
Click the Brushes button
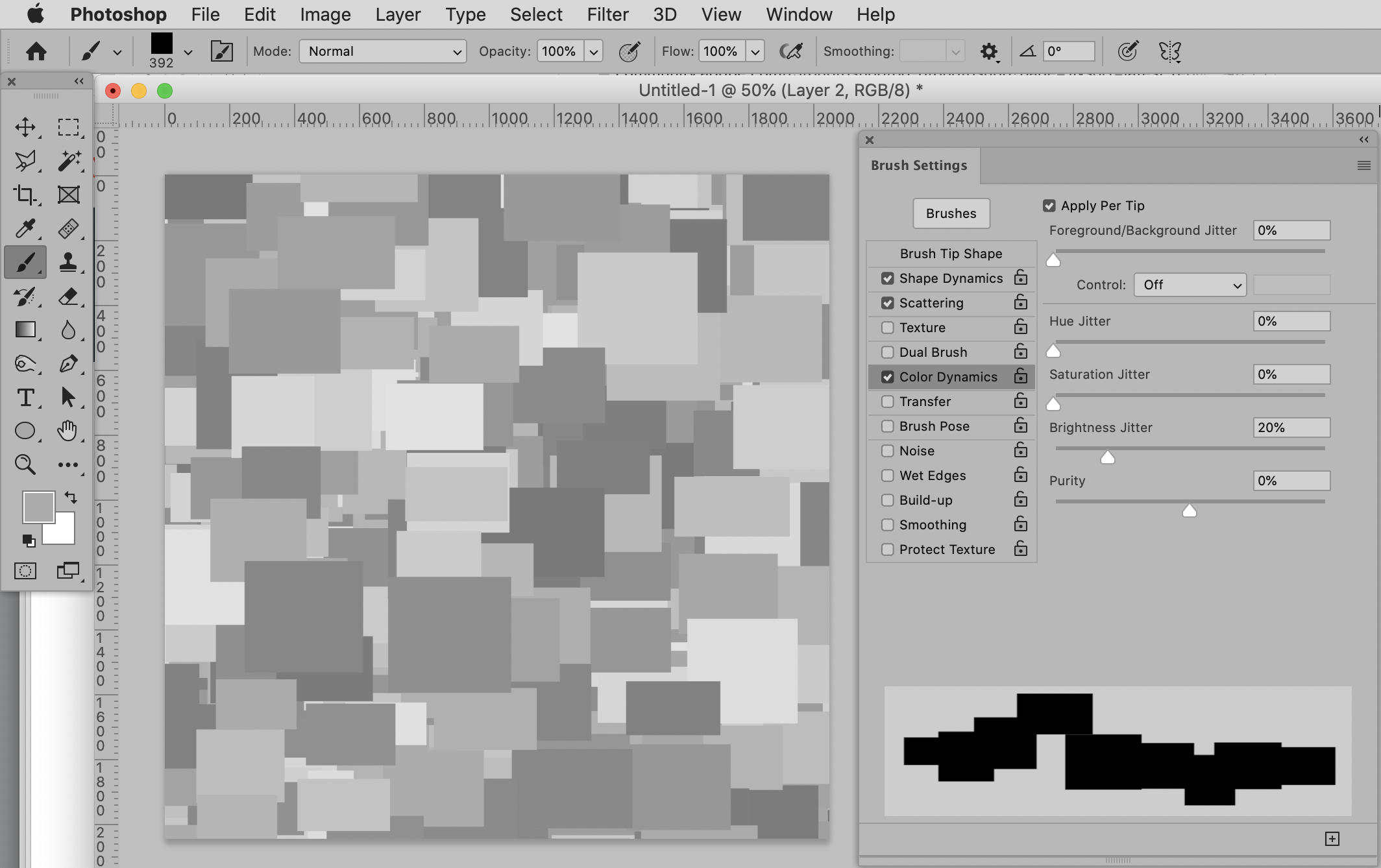951,213
